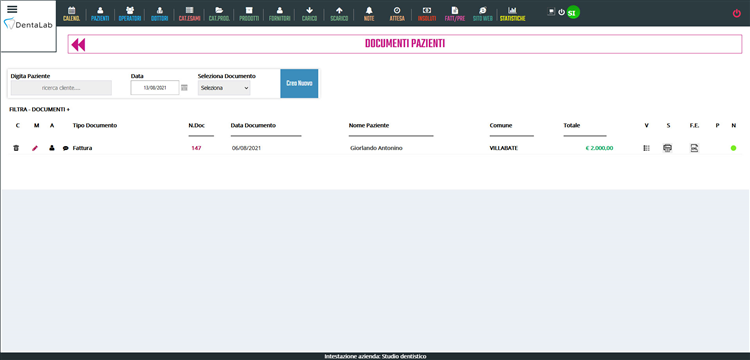Click footer Intestazione azienda: Studio dentistico
Image resolution: width=750 pixels, height=360 pixels.
tap(375, 356)
